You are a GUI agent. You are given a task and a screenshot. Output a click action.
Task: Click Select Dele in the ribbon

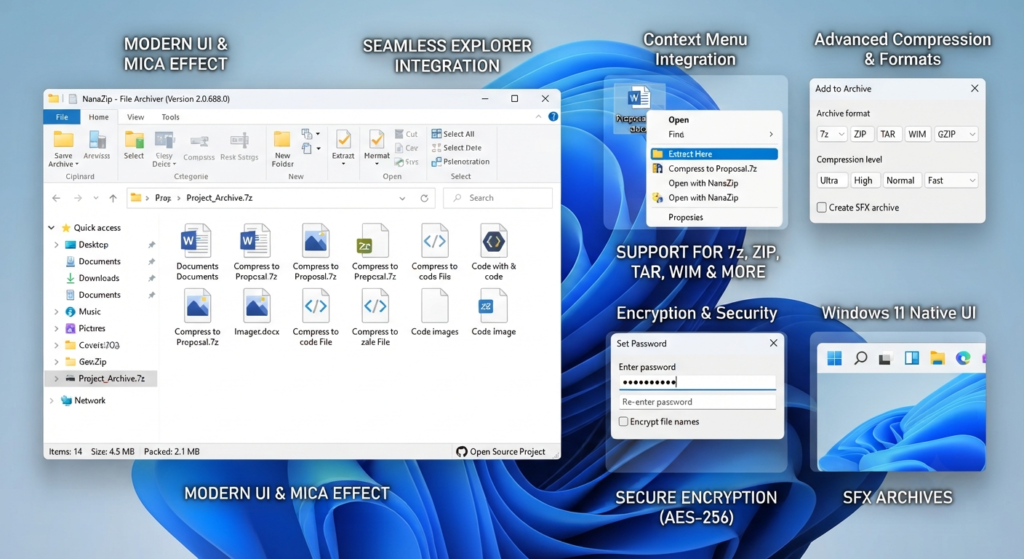[x=456, y=148]
